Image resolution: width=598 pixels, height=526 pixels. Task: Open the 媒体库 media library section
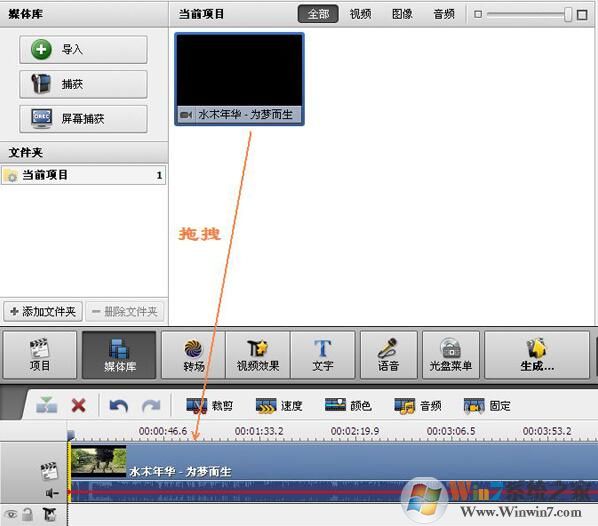pos(119,355)
